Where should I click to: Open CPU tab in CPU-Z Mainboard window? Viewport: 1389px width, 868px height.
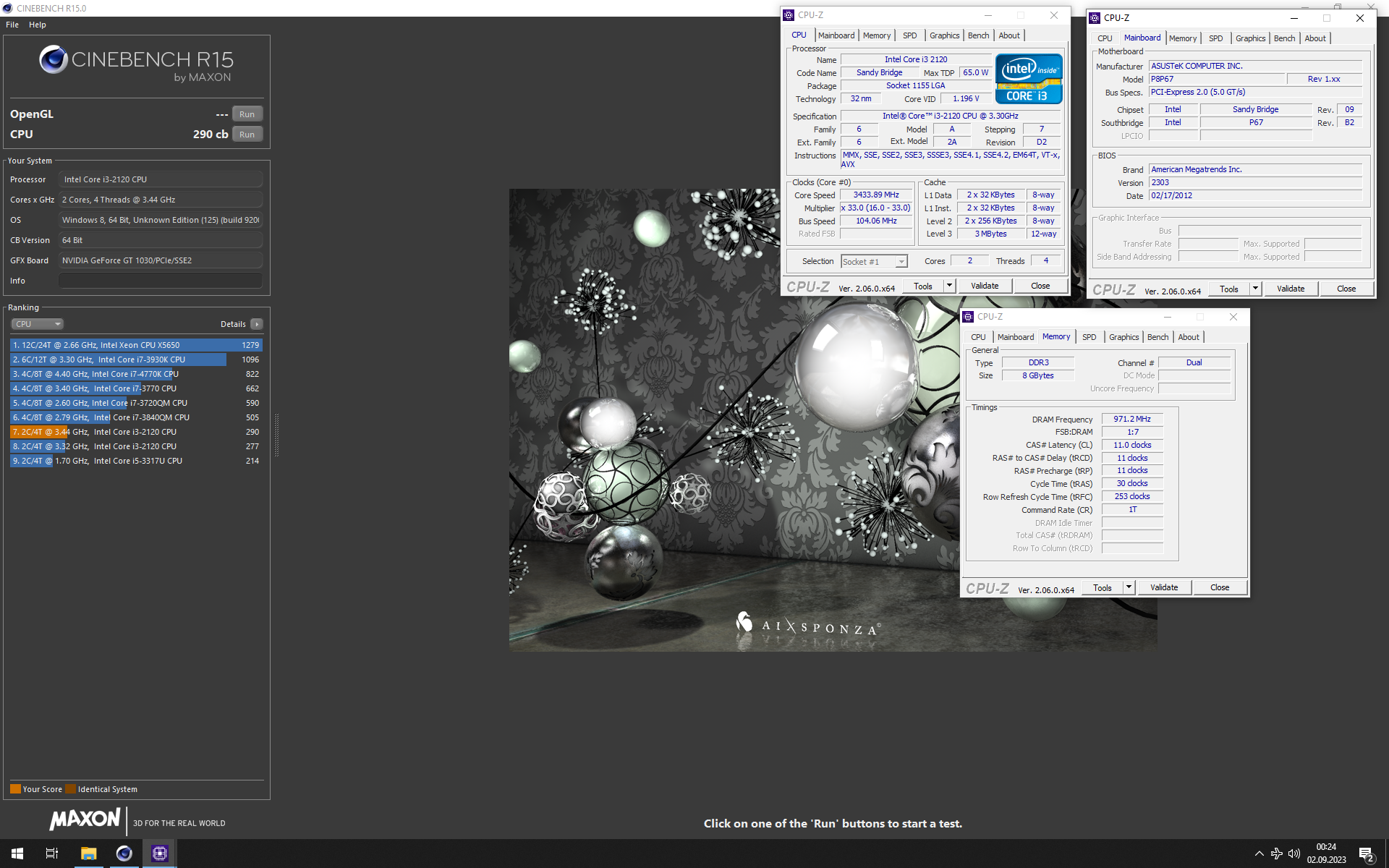[x=1105, y=38]
